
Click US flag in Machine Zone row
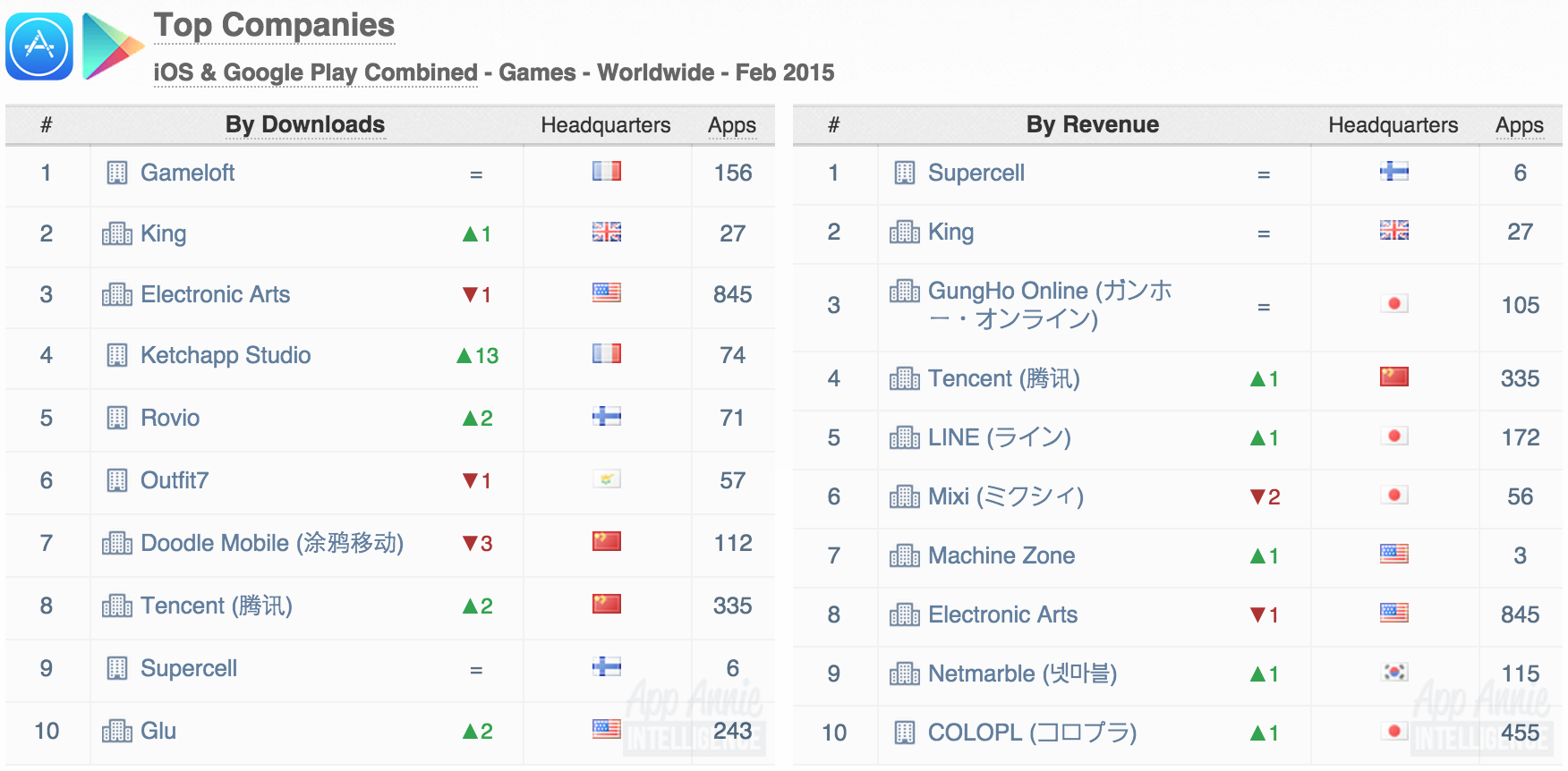(1394, 554)
